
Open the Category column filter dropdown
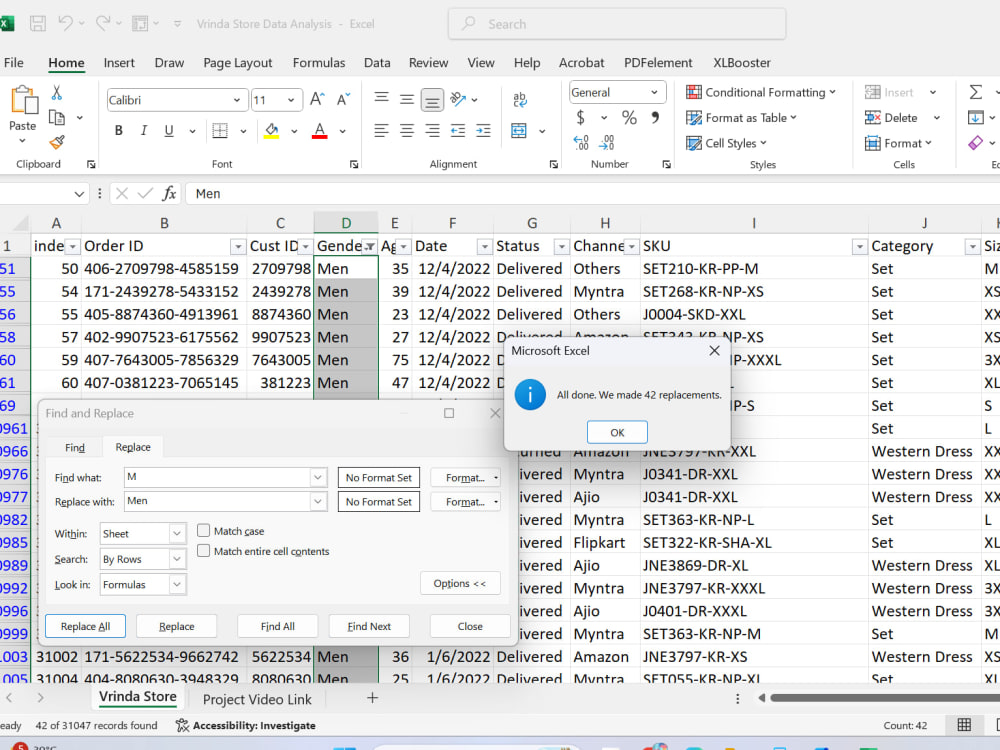coord(972,246)
